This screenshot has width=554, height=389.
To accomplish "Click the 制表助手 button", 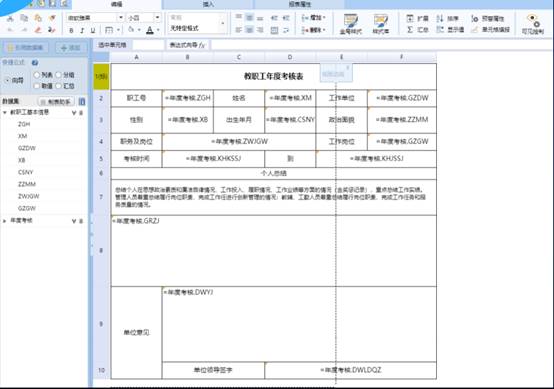I will tap(56, 102).
